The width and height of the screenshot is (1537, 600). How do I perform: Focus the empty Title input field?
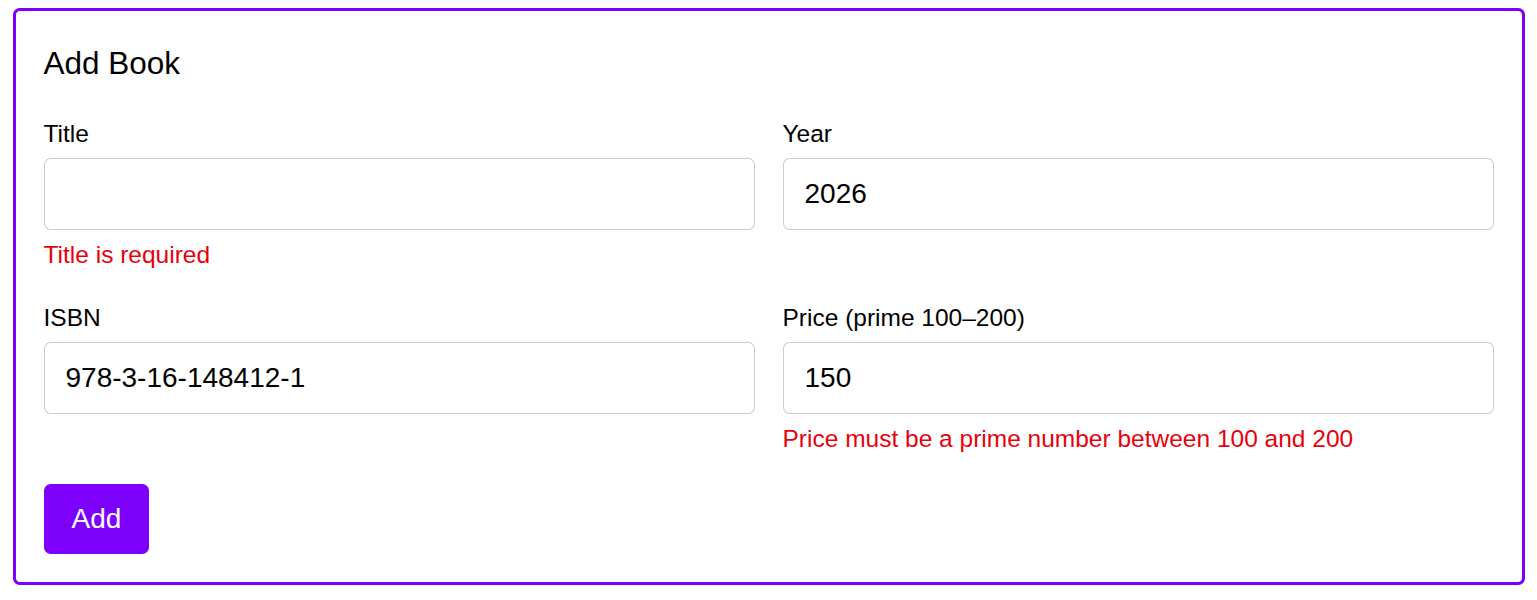(x=399, y=194)
